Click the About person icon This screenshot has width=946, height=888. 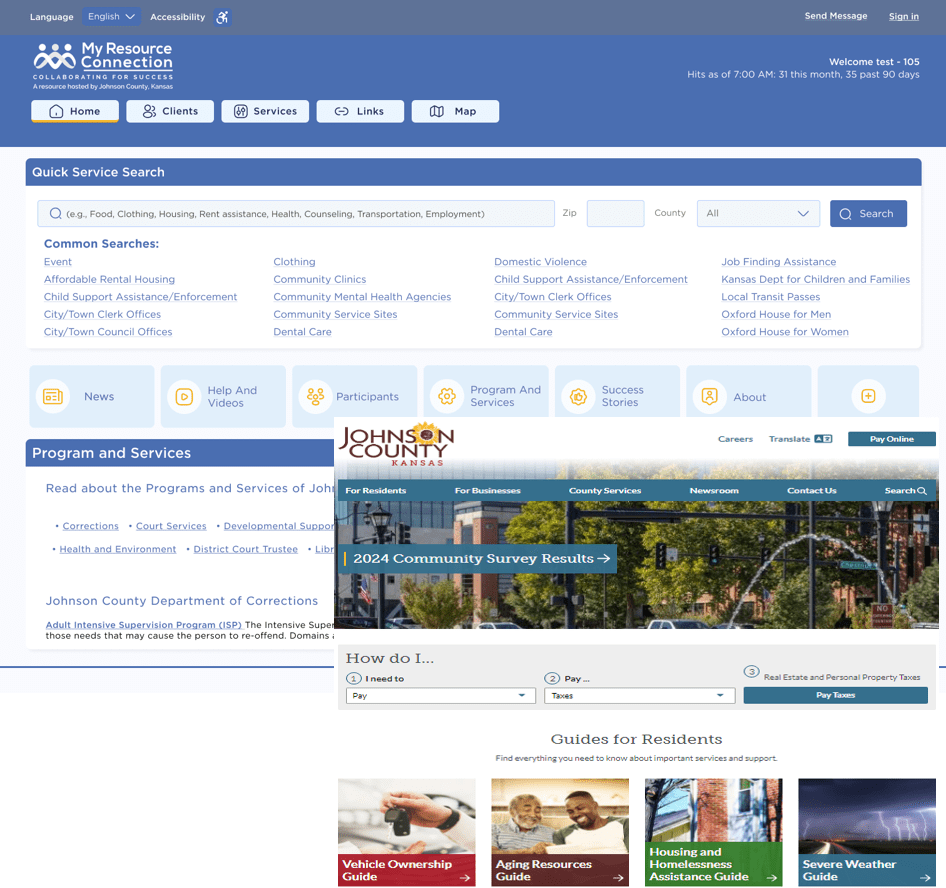(710, 396)
